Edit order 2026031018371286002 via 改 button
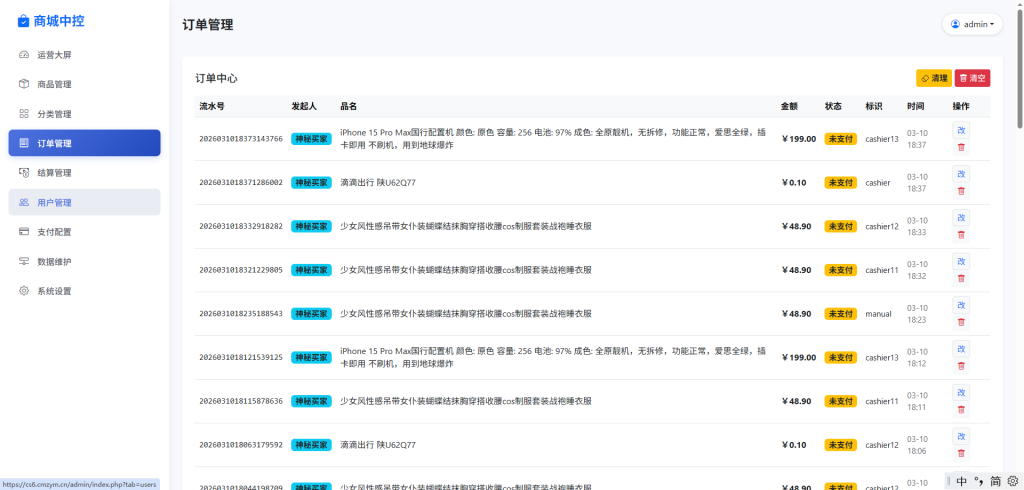Screen dimensions: 1024x490 (x=961, y=174)
